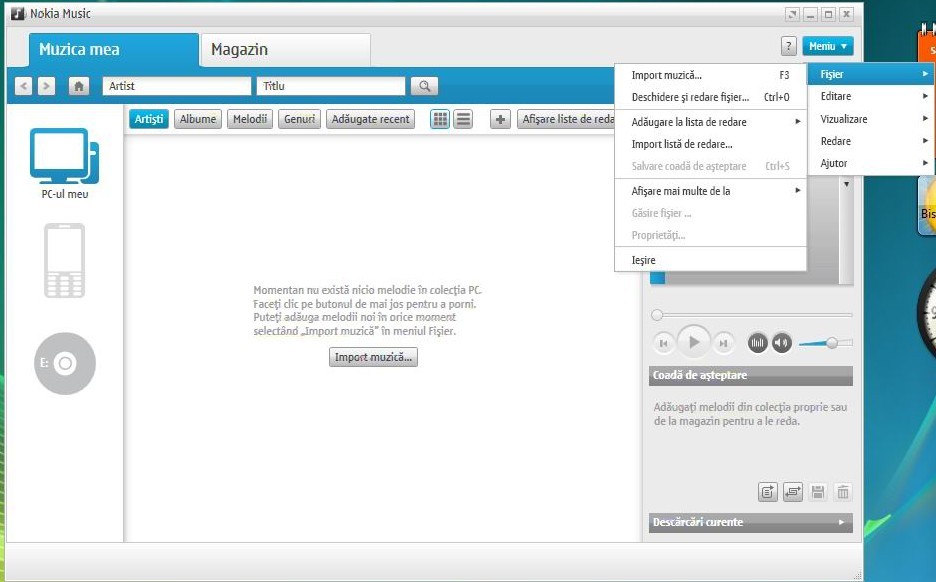Choose Import listă de redare... menu entry
The height and width of the screenshot is (582, 936).
[710, 144]
